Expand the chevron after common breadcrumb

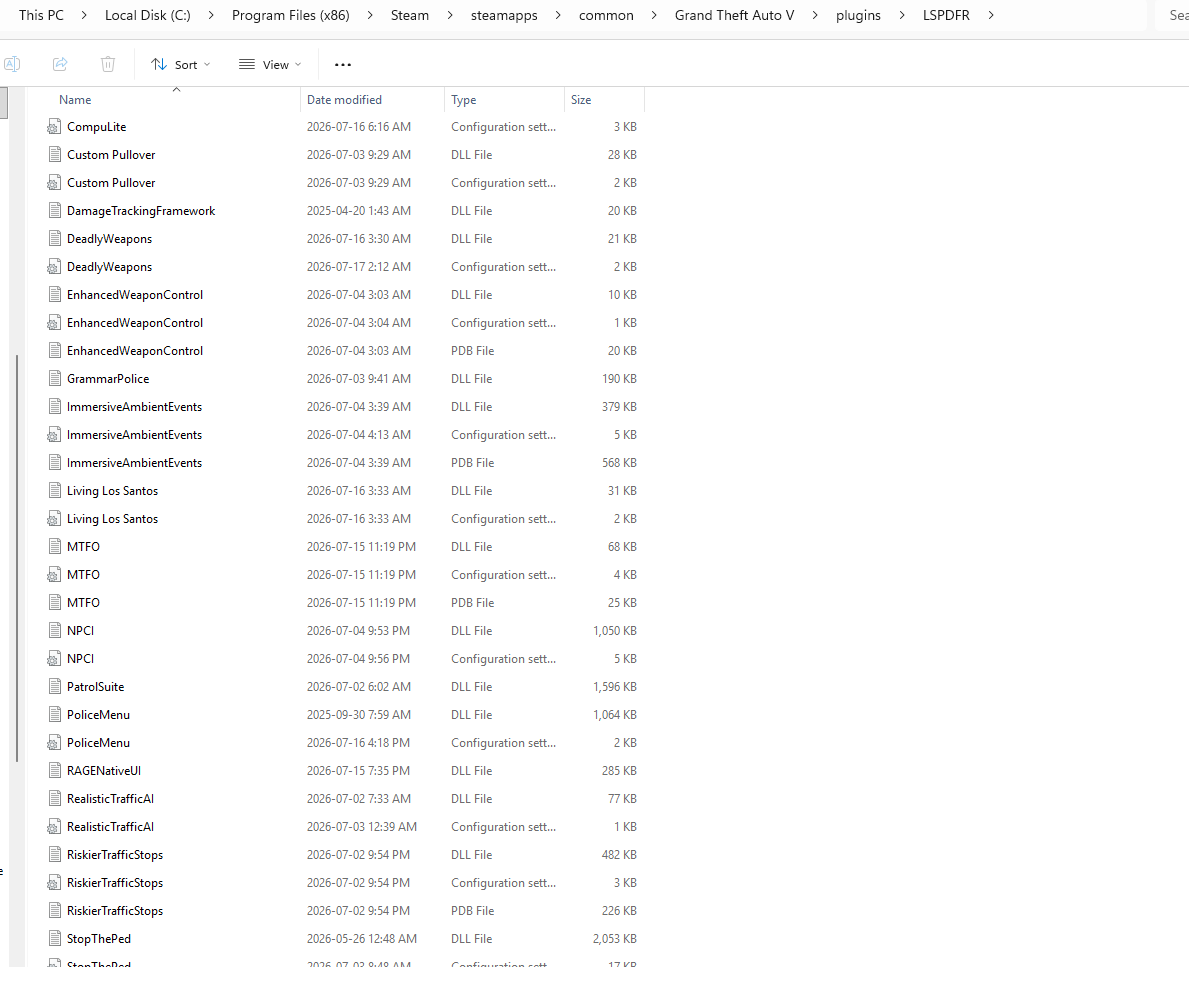(654, 15)
